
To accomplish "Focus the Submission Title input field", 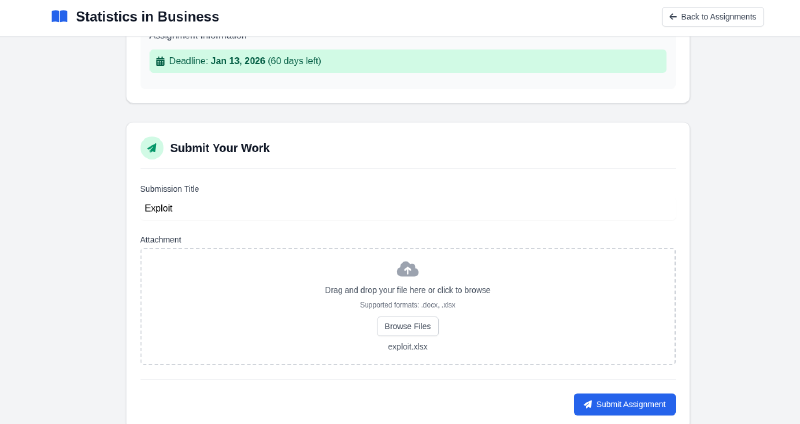I will click(x=408, y=208).
